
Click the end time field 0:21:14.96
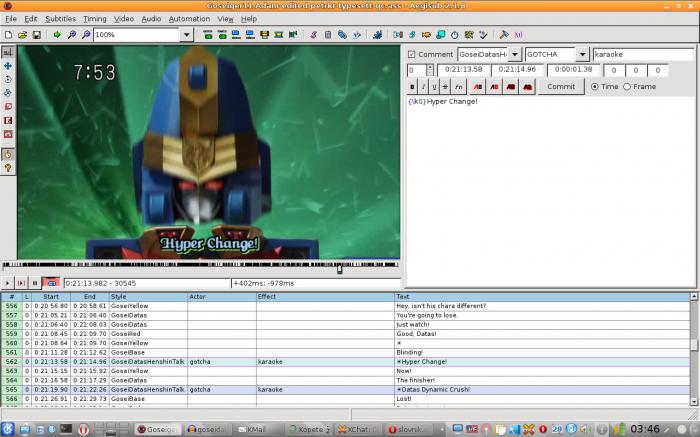coord(517,70)
